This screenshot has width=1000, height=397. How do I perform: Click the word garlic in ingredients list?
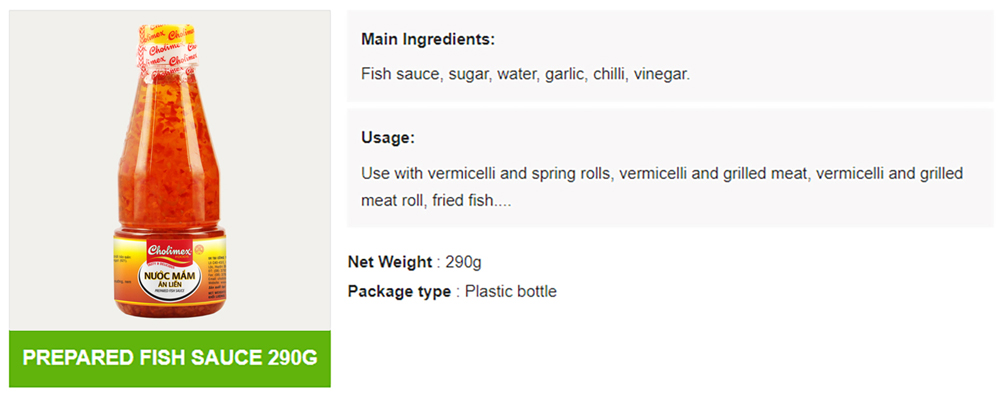[x=565, y=74]
